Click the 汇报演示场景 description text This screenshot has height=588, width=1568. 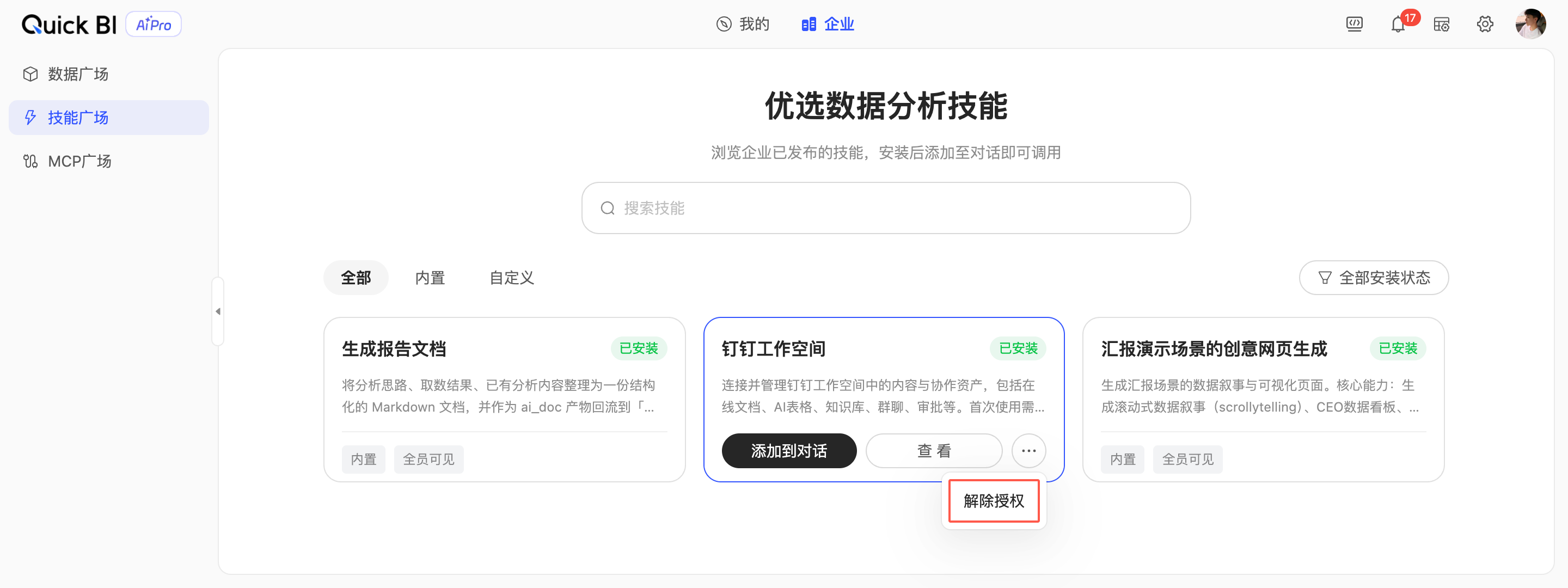coord(1260,396)
